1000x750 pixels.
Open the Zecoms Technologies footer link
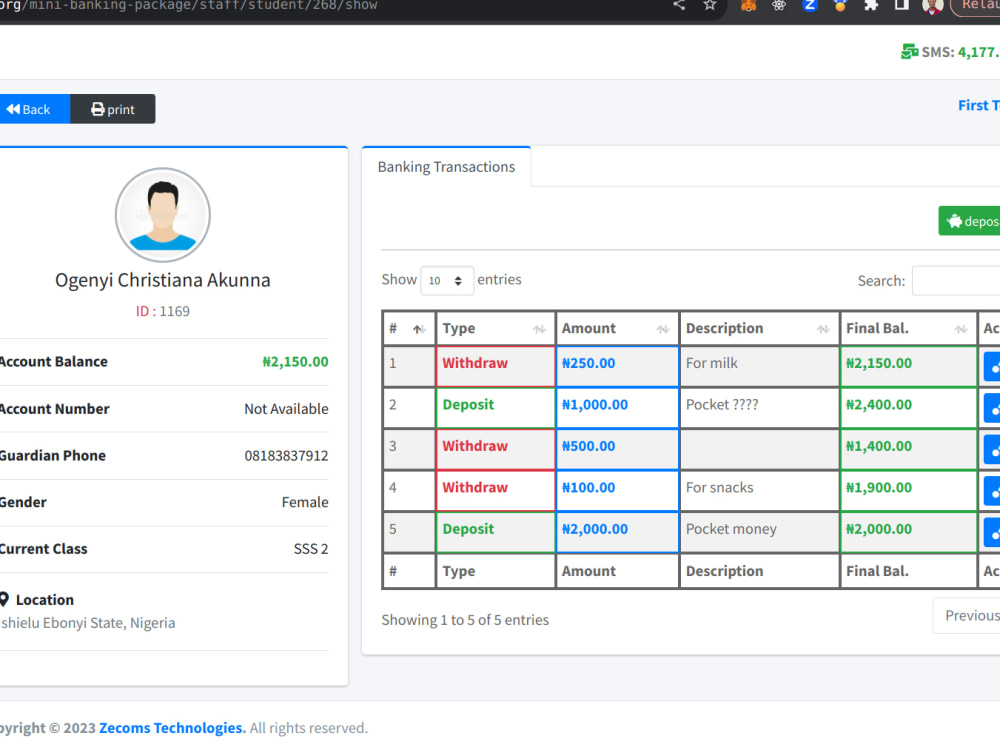[172, 728]
